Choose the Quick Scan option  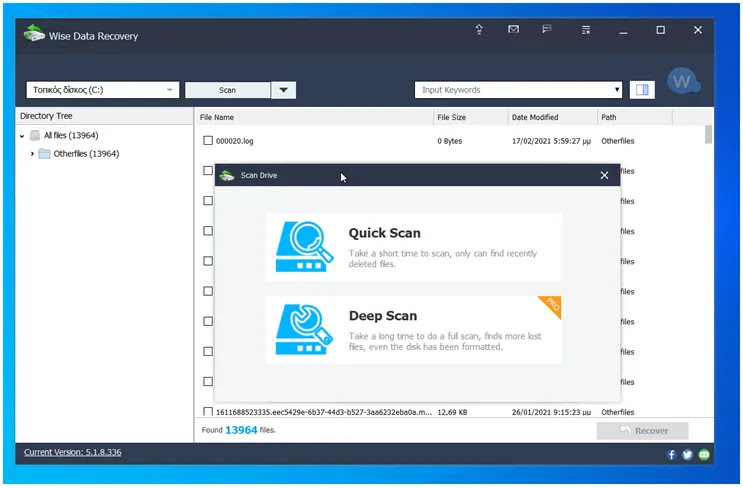click(413, 247)
